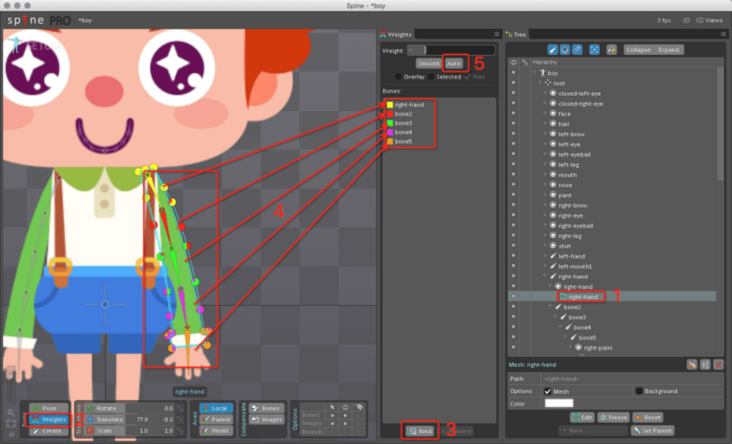Click the duplicate icon beside Mesh: right-hand
The height and width of the screenshot is (444, 732).
pyautogui.click(x=692, y=365)
